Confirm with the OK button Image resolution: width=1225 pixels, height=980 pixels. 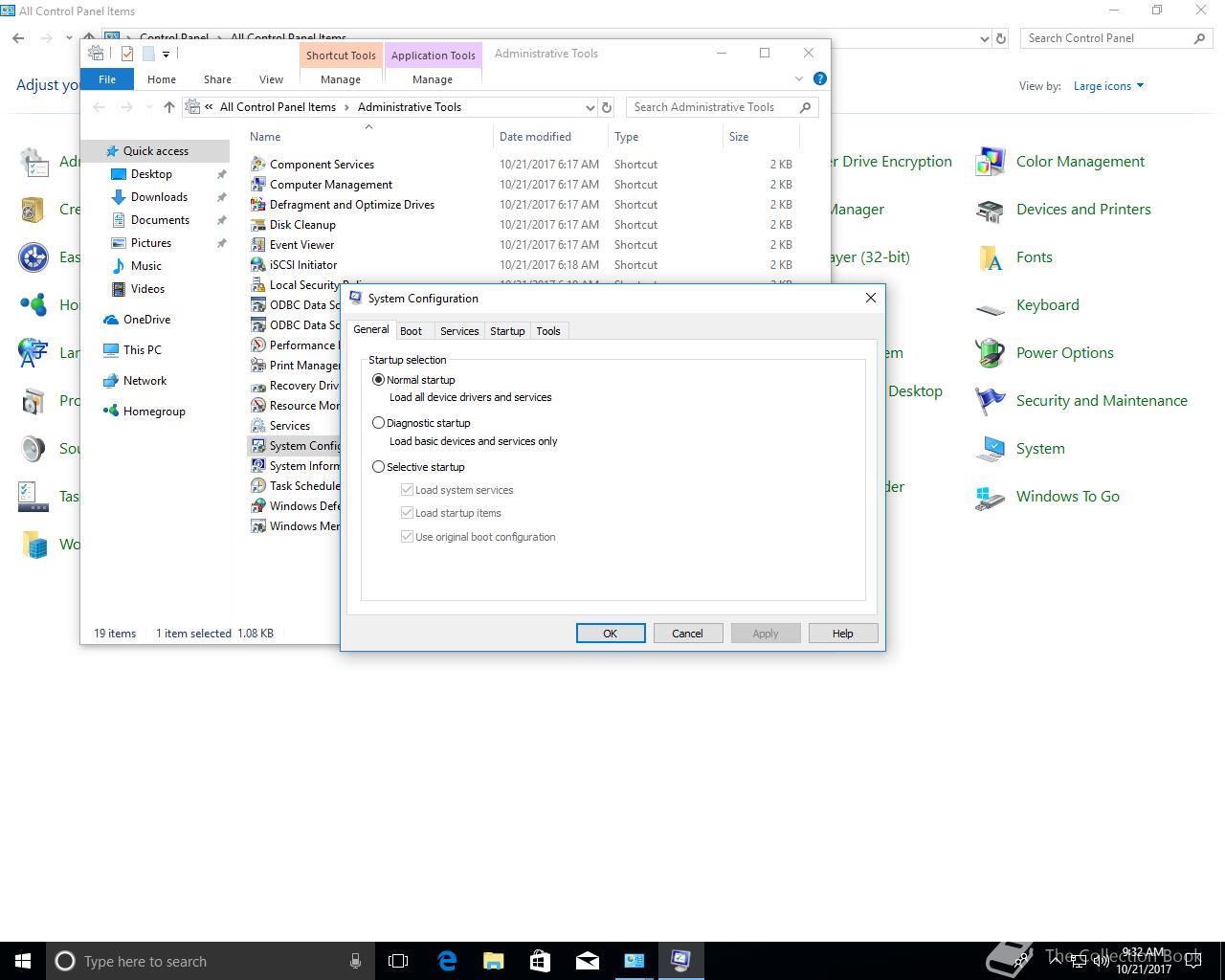point(611,634)
